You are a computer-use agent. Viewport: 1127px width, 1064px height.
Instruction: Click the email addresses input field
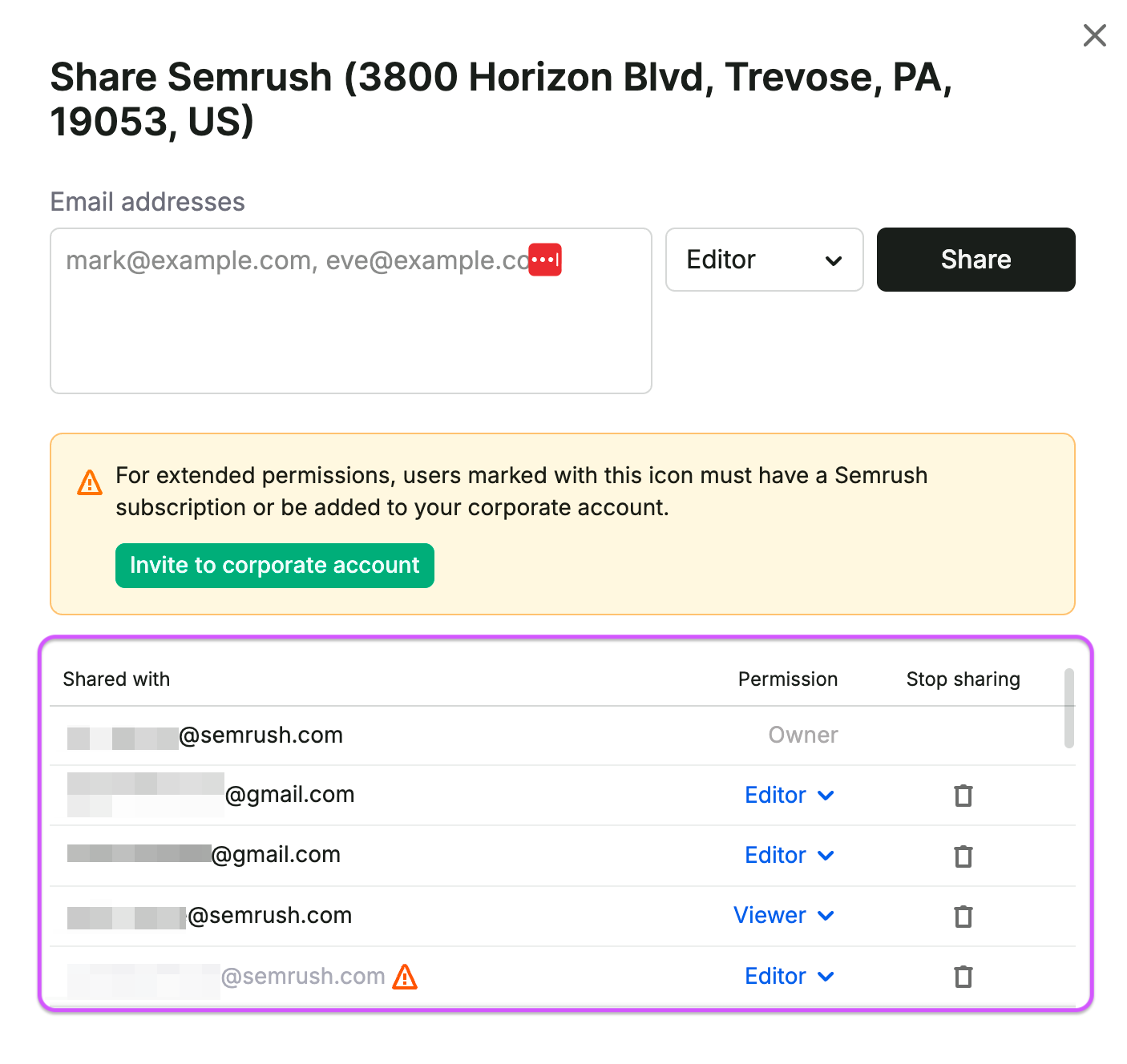[x=351, y=311]
